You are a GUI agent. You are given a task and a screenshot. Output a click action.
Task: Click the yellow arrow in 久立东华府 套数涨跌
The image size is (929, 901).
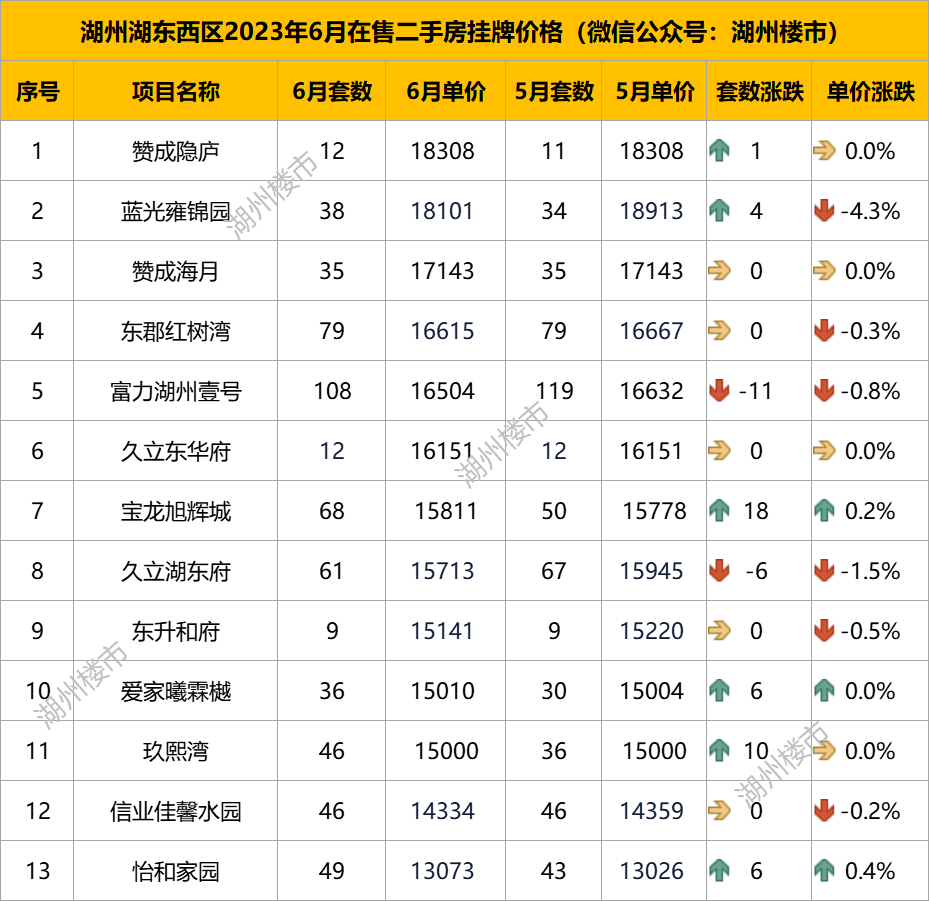pyautogui.click(x=719, y=451)
